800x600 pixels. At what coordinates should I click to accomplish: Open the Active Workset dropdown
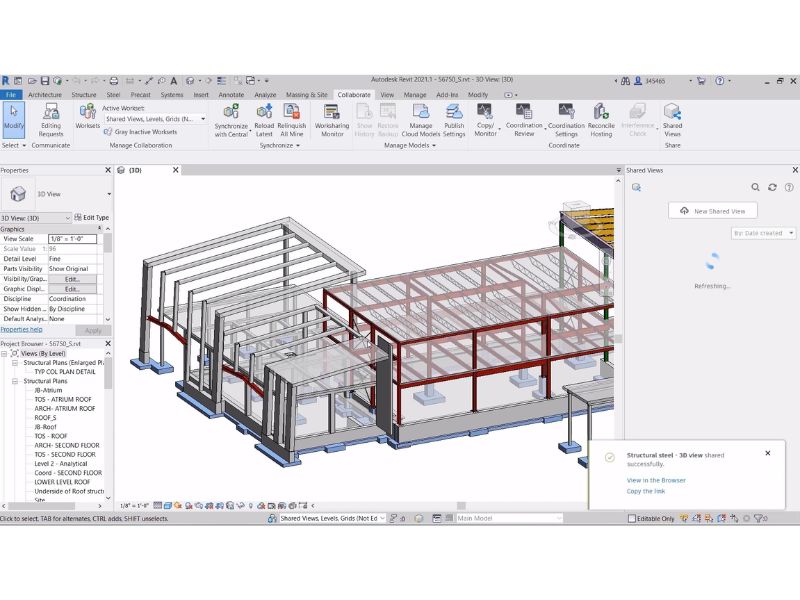click(155, 119)
